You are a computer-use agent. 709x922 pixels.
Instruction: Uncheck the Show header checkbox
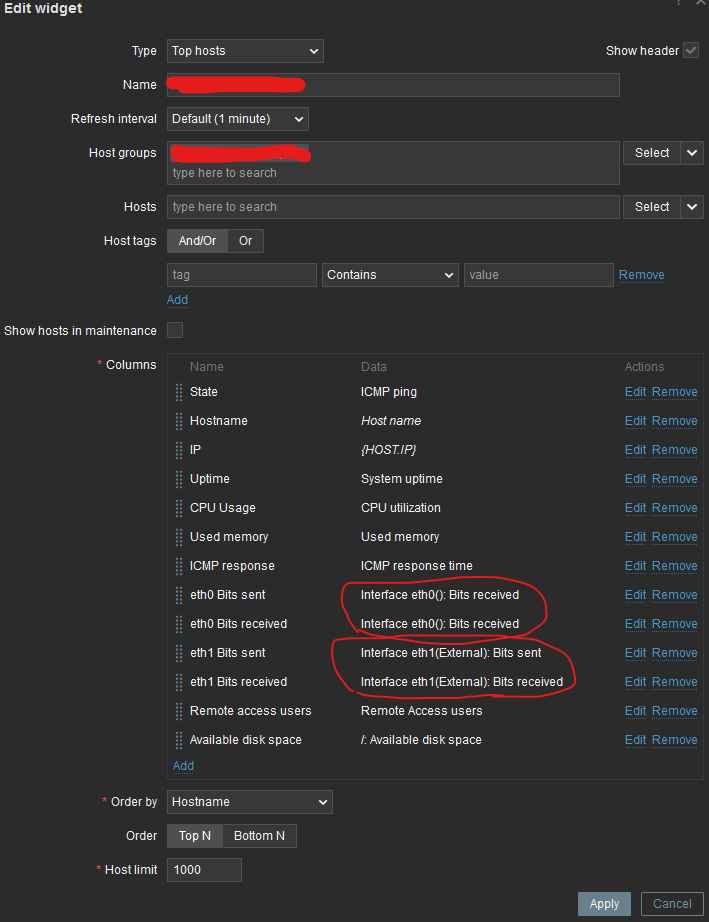click(691, 51)
